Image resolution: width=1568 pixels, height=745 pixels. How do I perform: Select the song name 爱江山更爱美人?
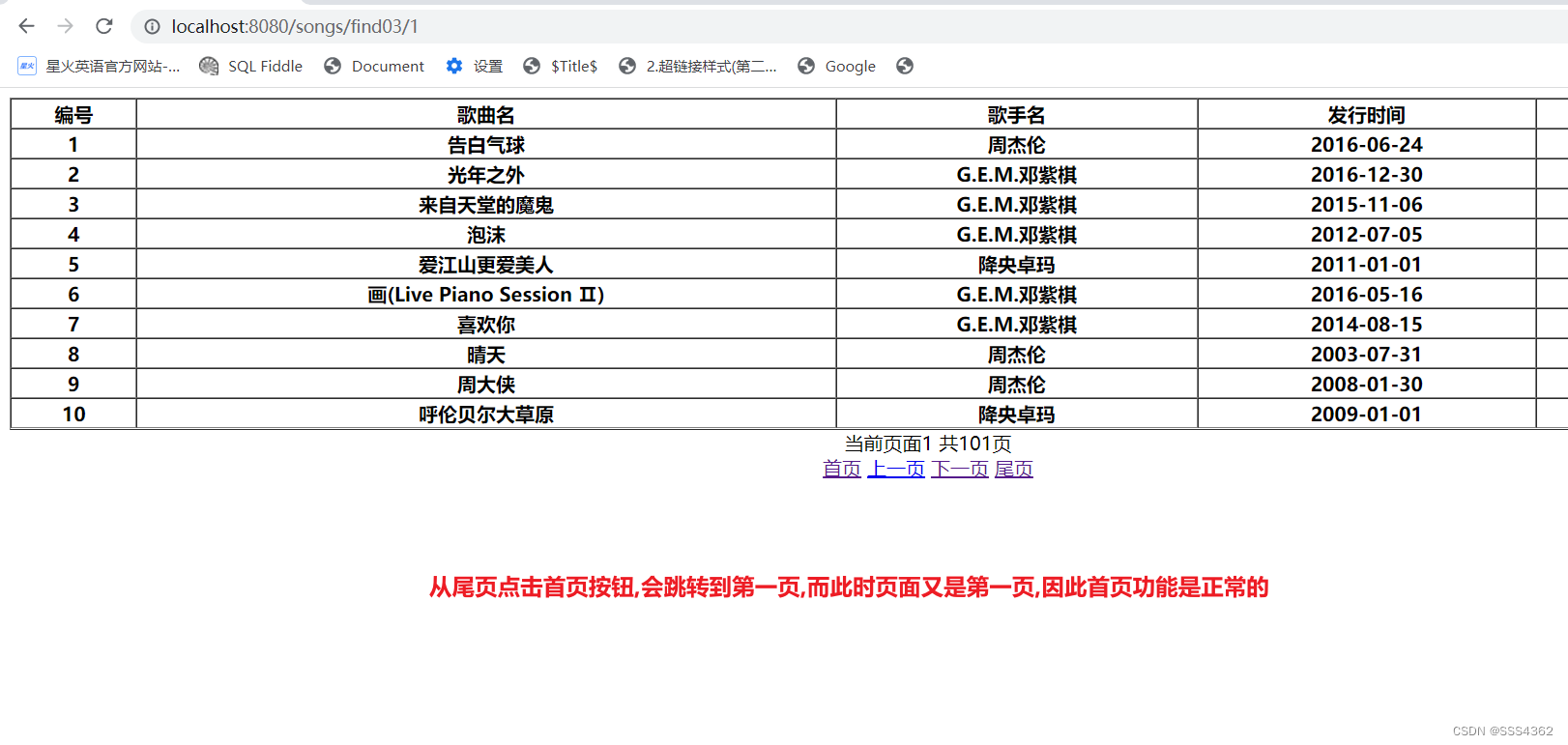[x=486, y=265]
